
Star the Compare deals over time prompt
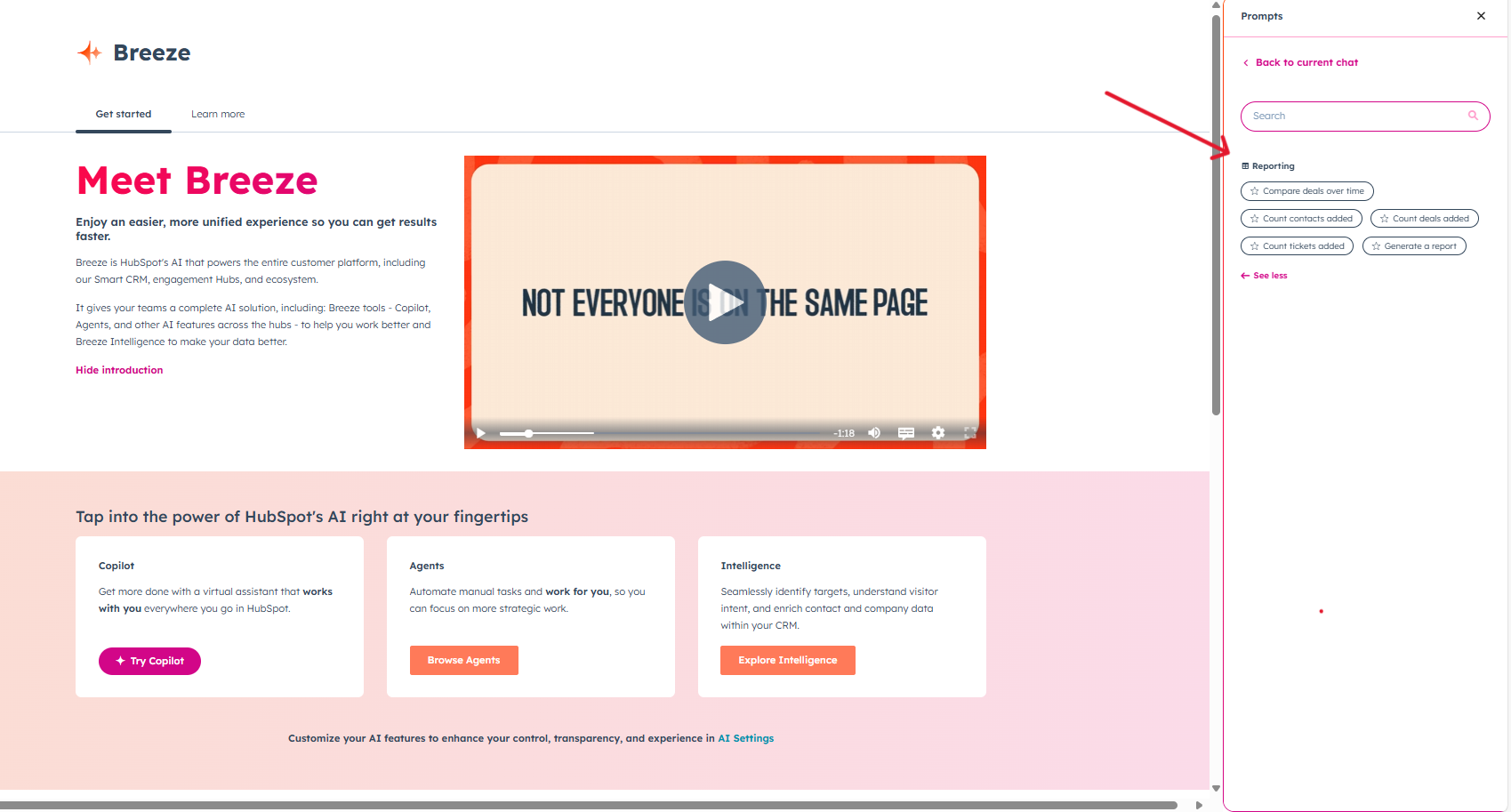(1254, 190)
